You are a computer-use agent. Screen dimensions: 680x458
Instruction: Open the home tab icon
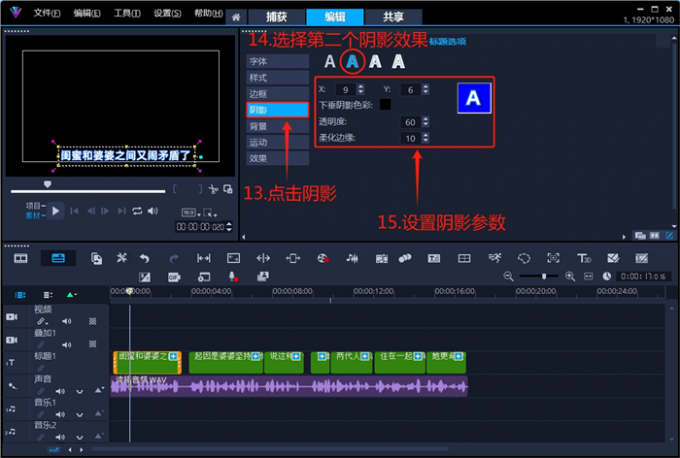click(235, 16)
